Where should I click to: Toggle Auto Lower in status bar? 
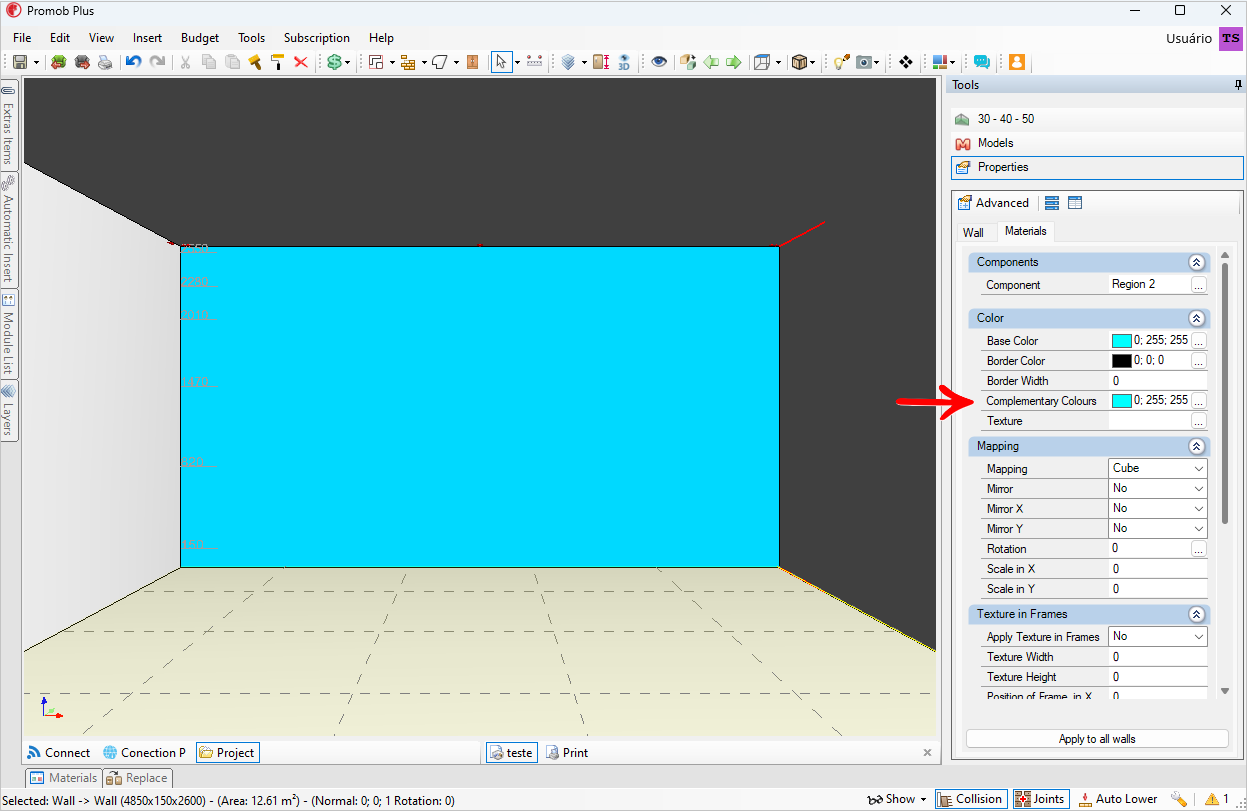(x=1118, y=799)
